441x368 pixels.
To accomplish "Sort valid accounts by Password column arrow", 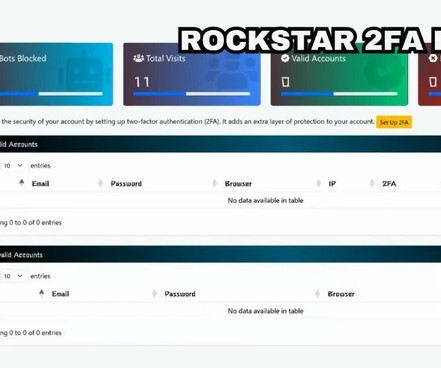I will [x=100, y=183].
